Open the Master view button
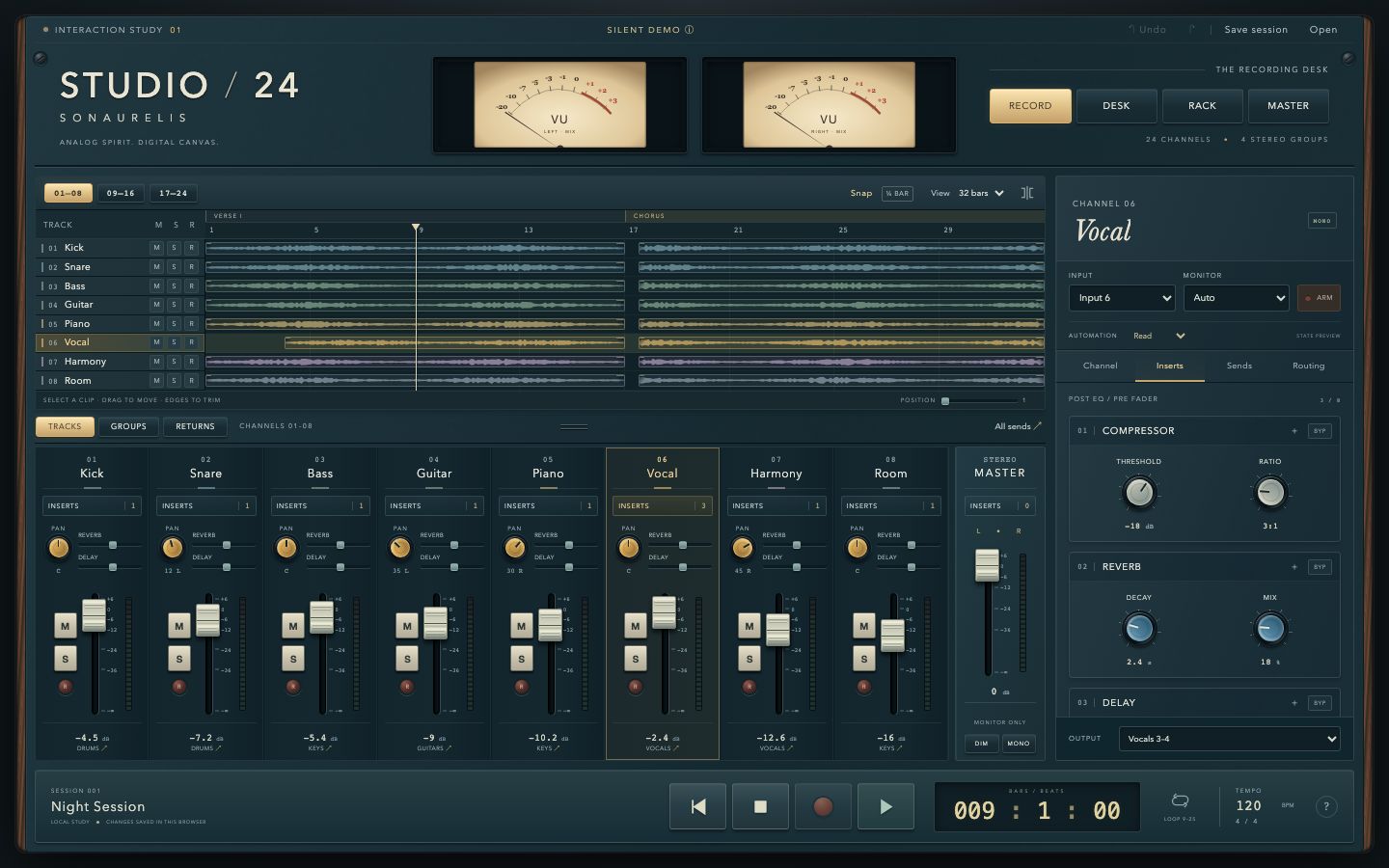The height and width of the screenshot is (868, 1389). coord(1289,106)
